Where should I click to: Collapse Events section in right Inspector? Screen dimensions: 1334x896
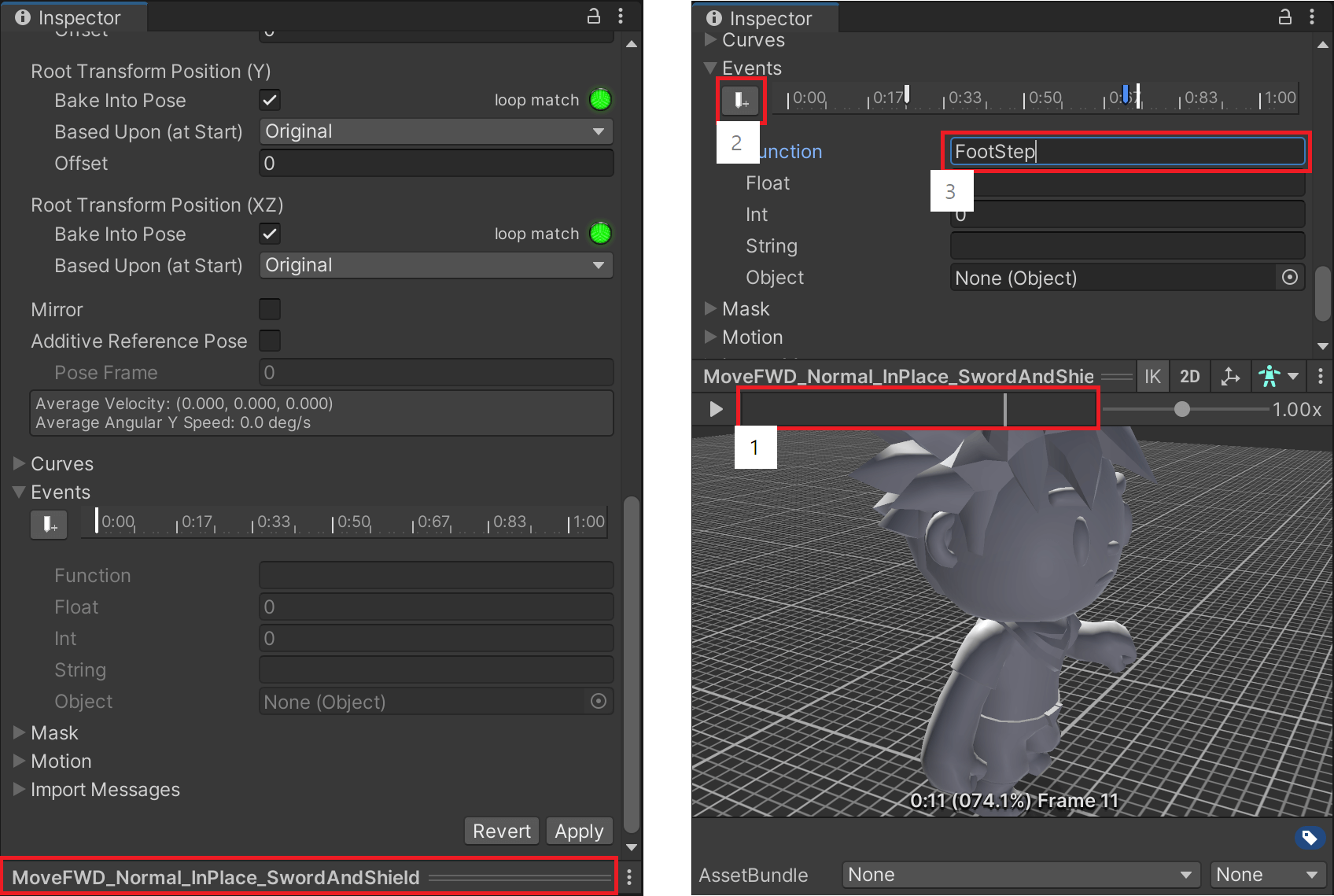[711, 68]
